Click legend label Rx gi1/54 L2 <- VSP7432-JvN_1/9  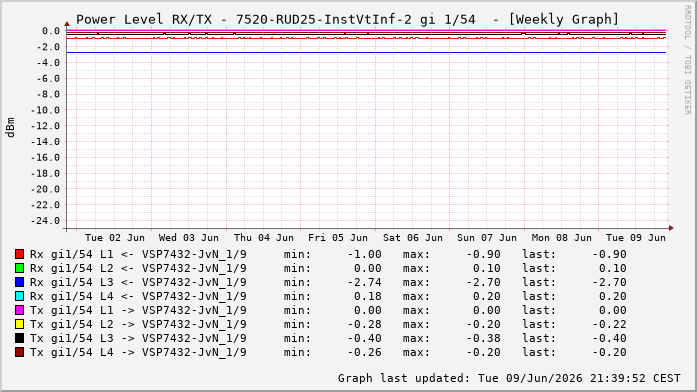(x=138, y=268)
